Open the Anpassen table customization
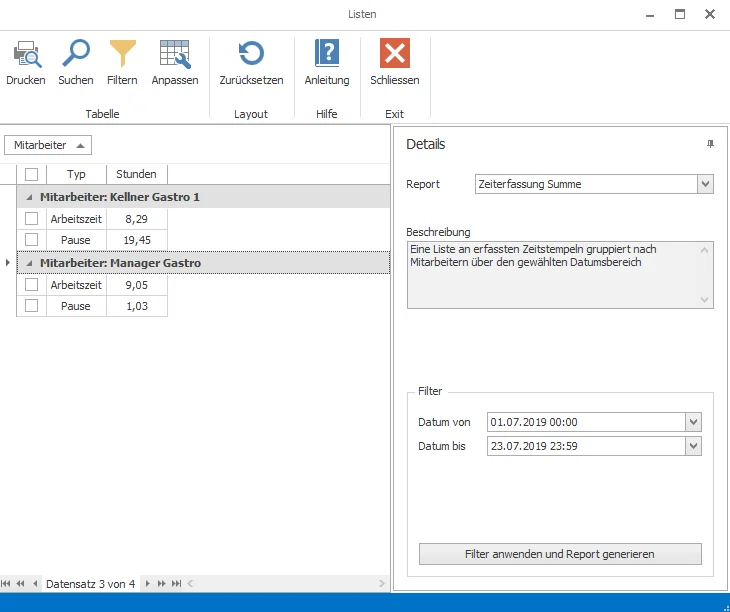Screen dimensions: 730x612 [175, 54]
